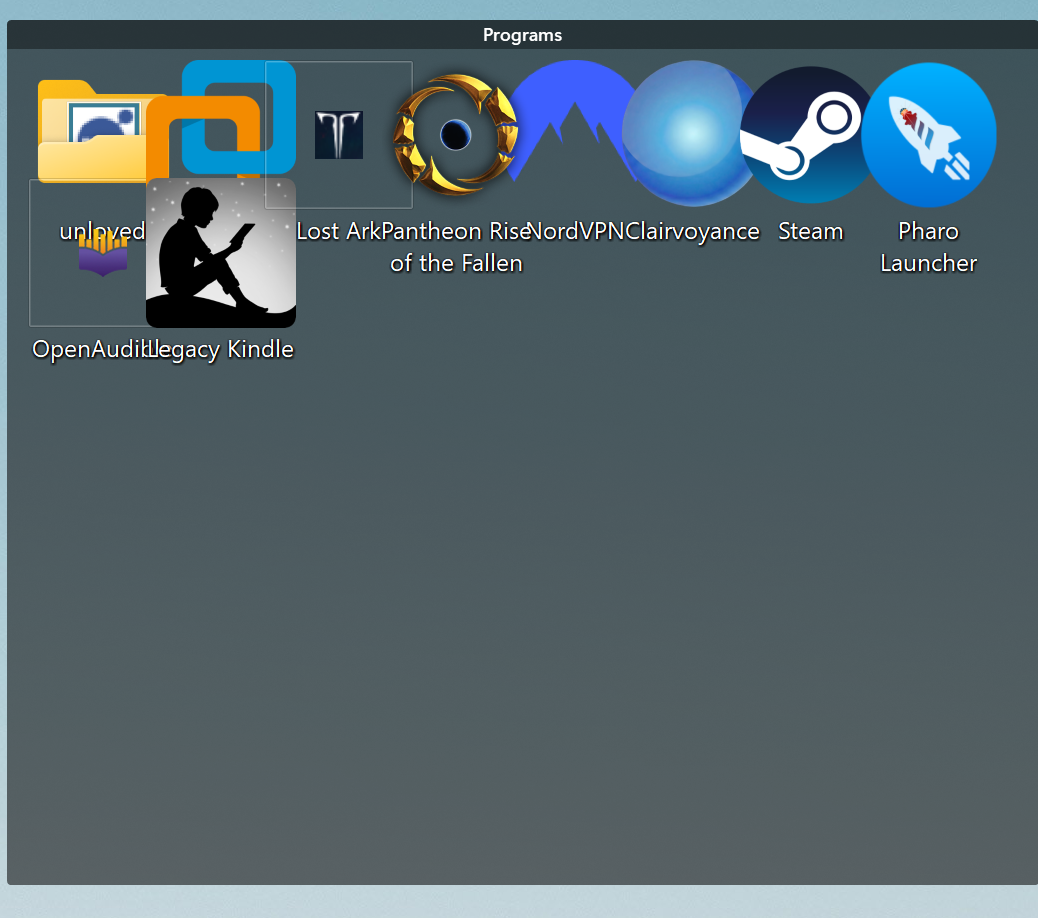Select the "Clairvoyance" name label
1038x918 pixels.
[x=694, y=231]
